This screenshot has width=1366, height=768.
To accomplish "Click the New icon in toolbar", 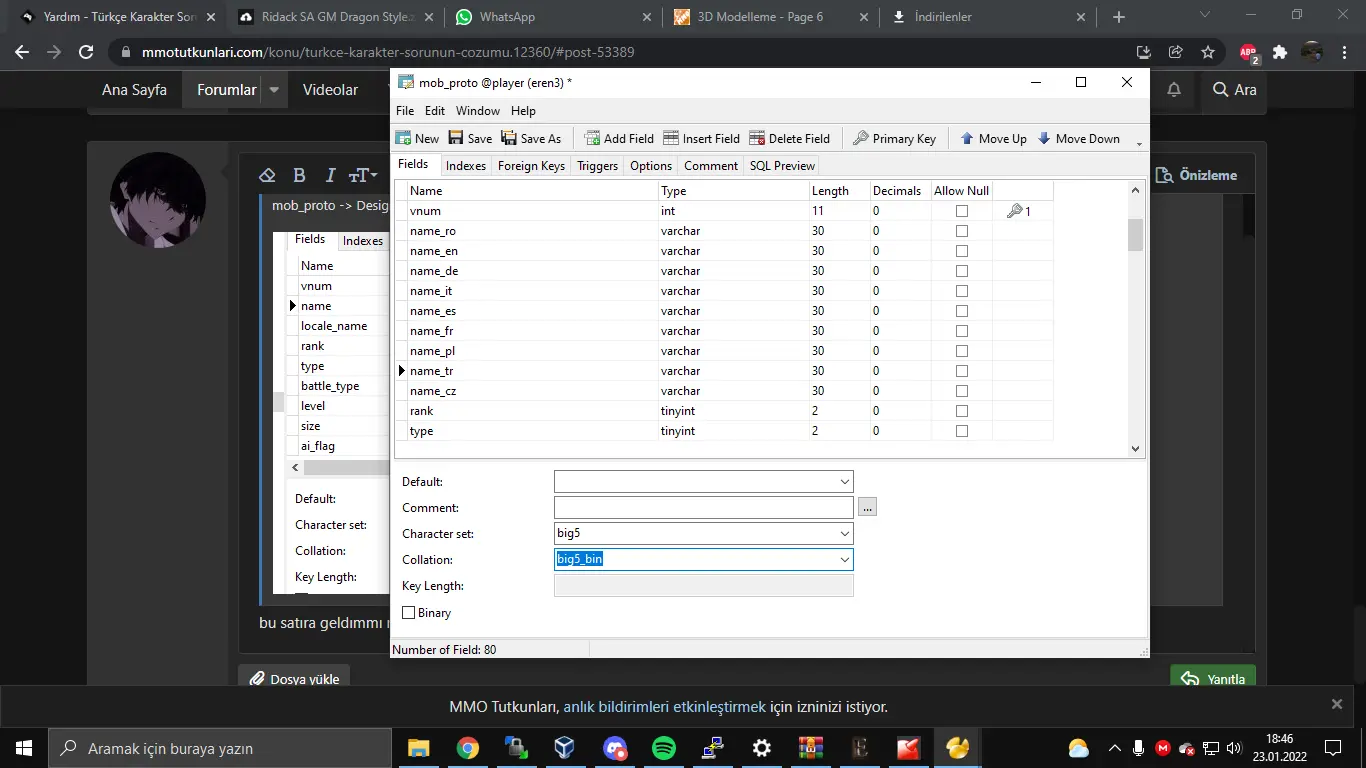I will (x=404, y=138).
